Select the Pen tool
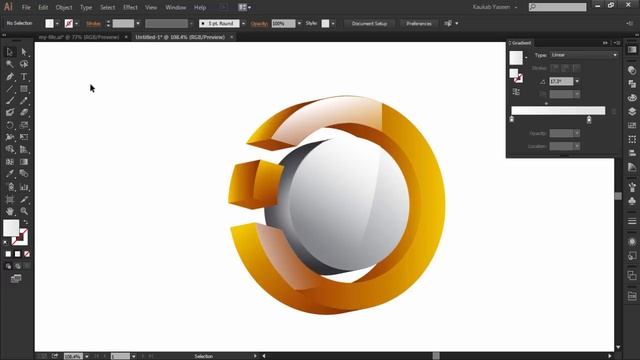The height and width of the screenshot is (360, 640). tap(10, 76)
